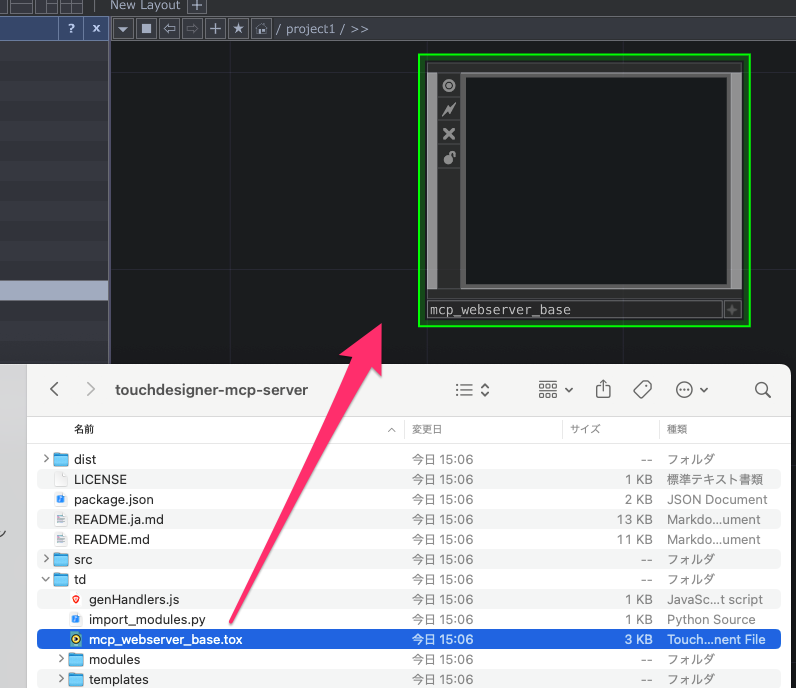Sort by the 名前 column header

[x=84, y=429]
